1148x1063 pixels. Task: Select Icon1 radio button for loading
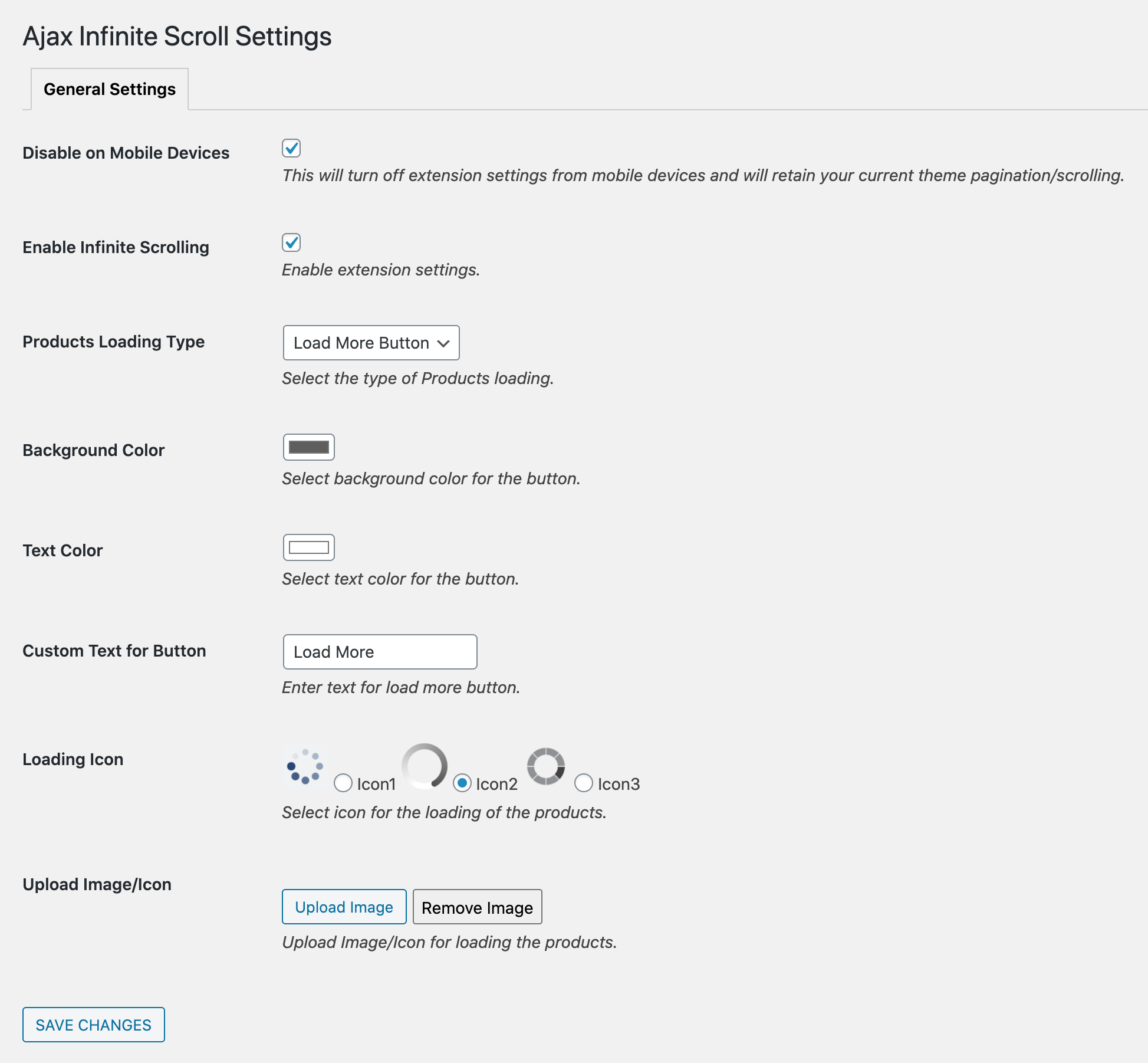point(343,783)
